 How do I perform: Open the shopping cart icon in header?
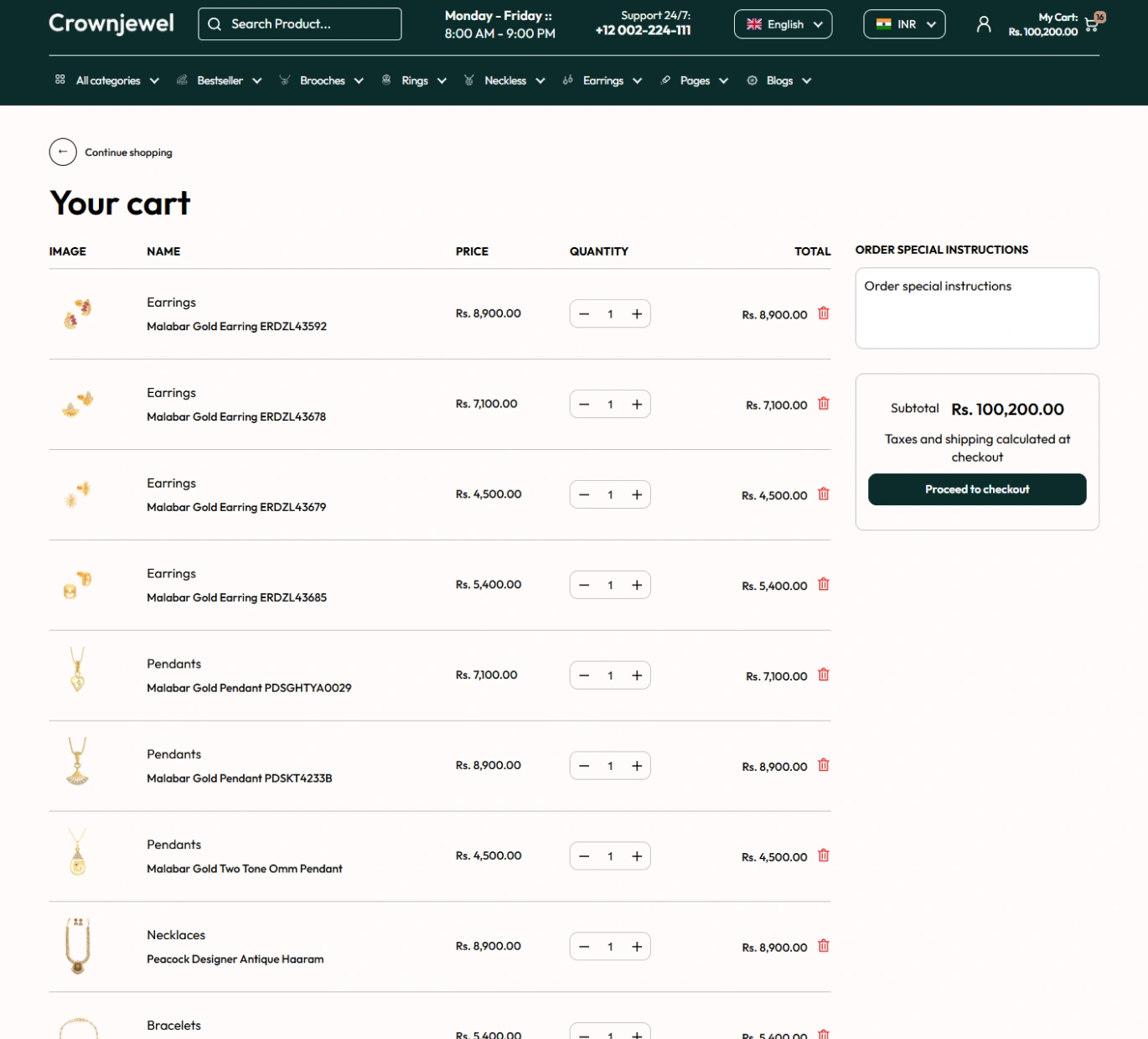click(x=1092, y=24)
